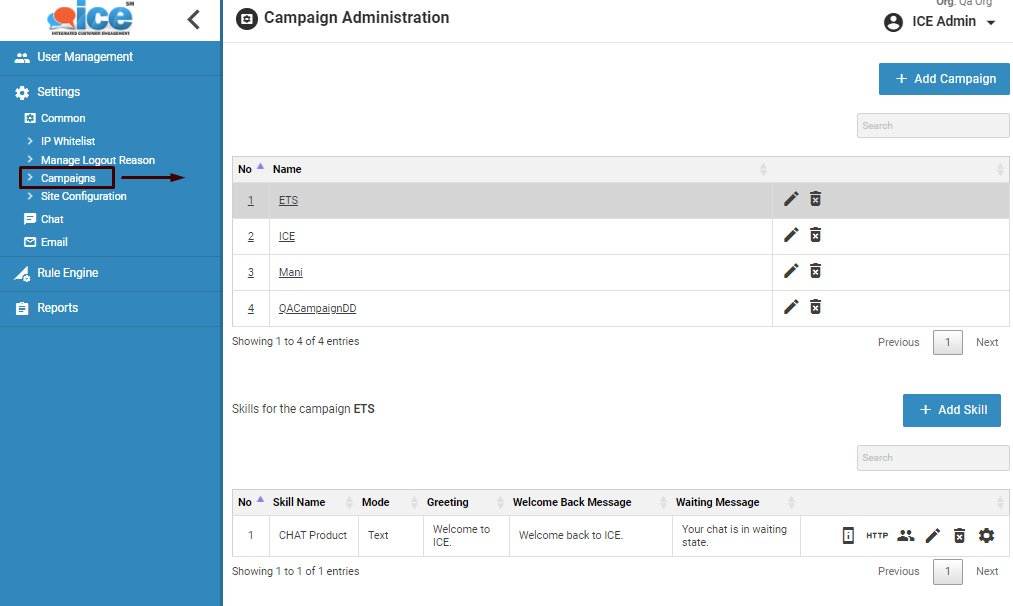The width and height of the screenshot is (1013, 606).
Task: Expand Site Configuration in the sidebar
Action: [83, 196]
